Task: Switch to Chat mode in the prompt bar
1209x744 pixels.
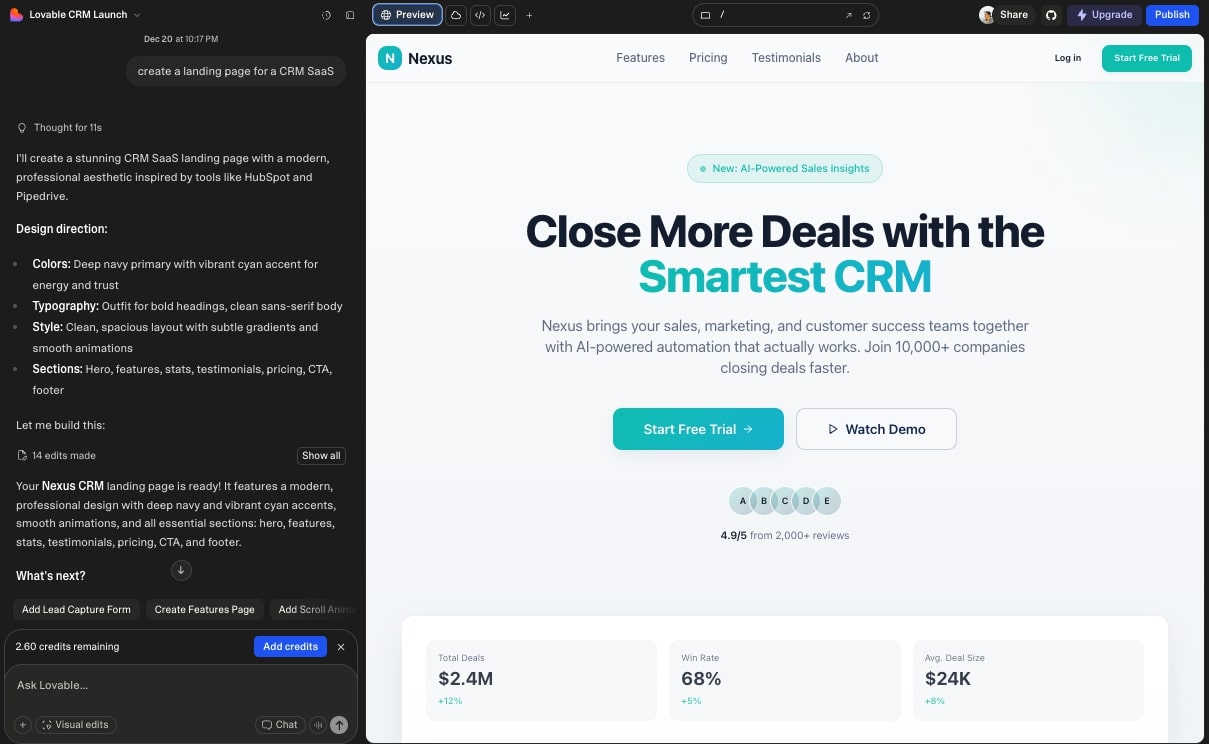Action: (x=280, y=724)
